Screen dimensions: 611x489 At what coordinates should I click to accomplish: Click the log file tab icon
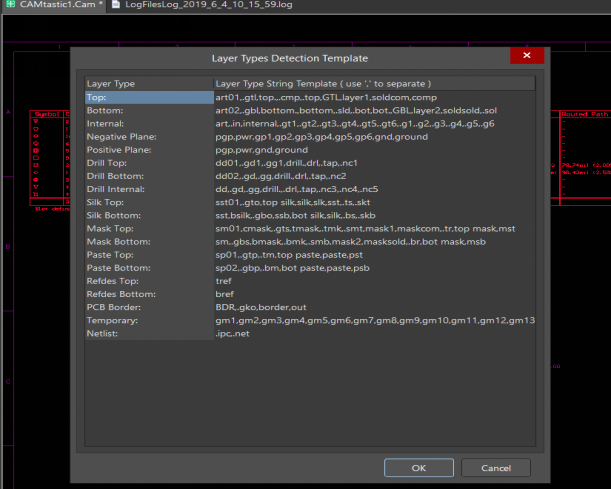116,6
